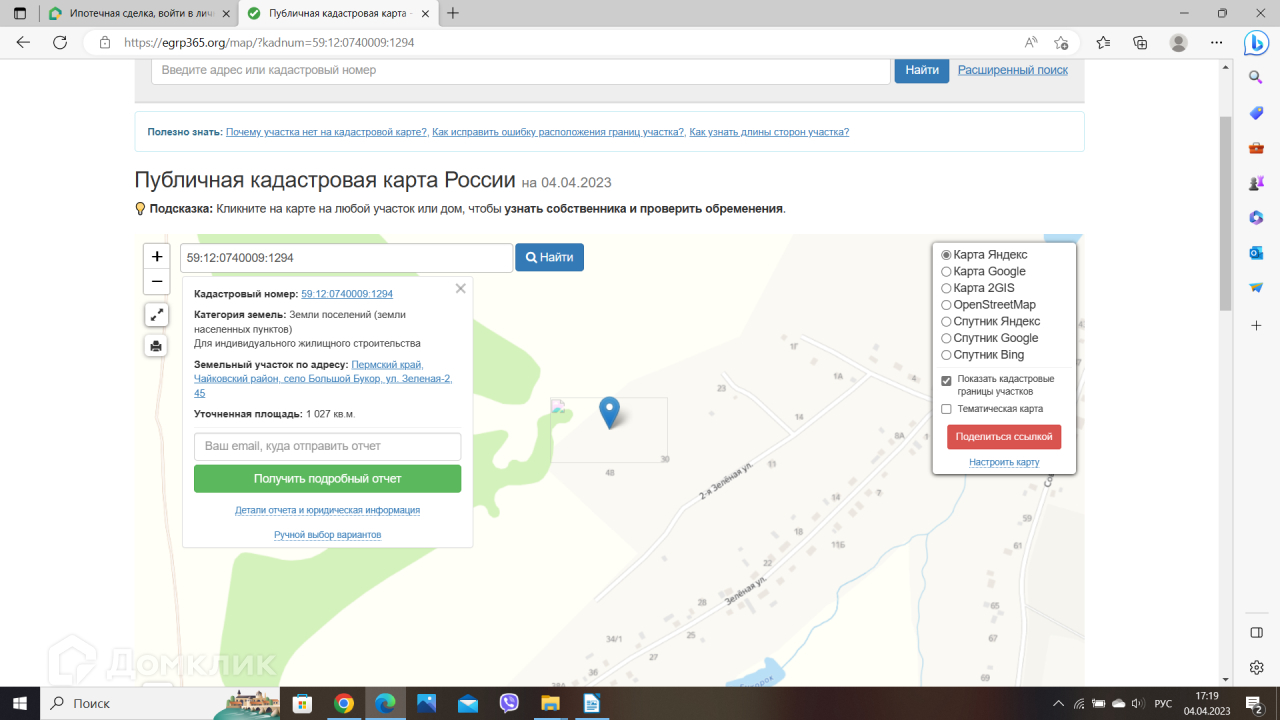The image size is (1280, 720).
Task: Open Edge sidebar settings gear
Action: [x=1256, y=667]
